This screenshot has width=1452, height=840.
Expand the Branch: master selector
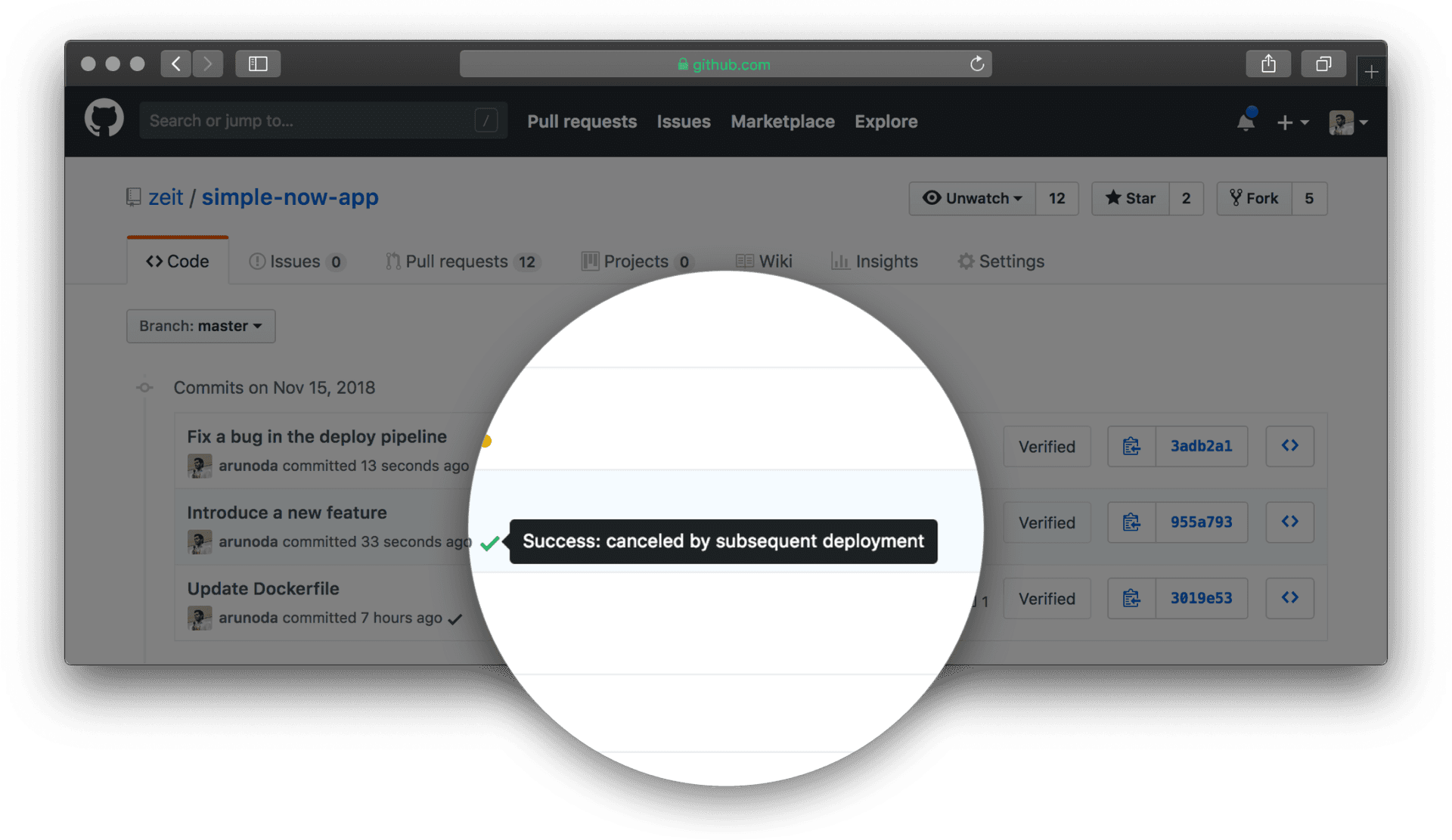pos(200,327)
